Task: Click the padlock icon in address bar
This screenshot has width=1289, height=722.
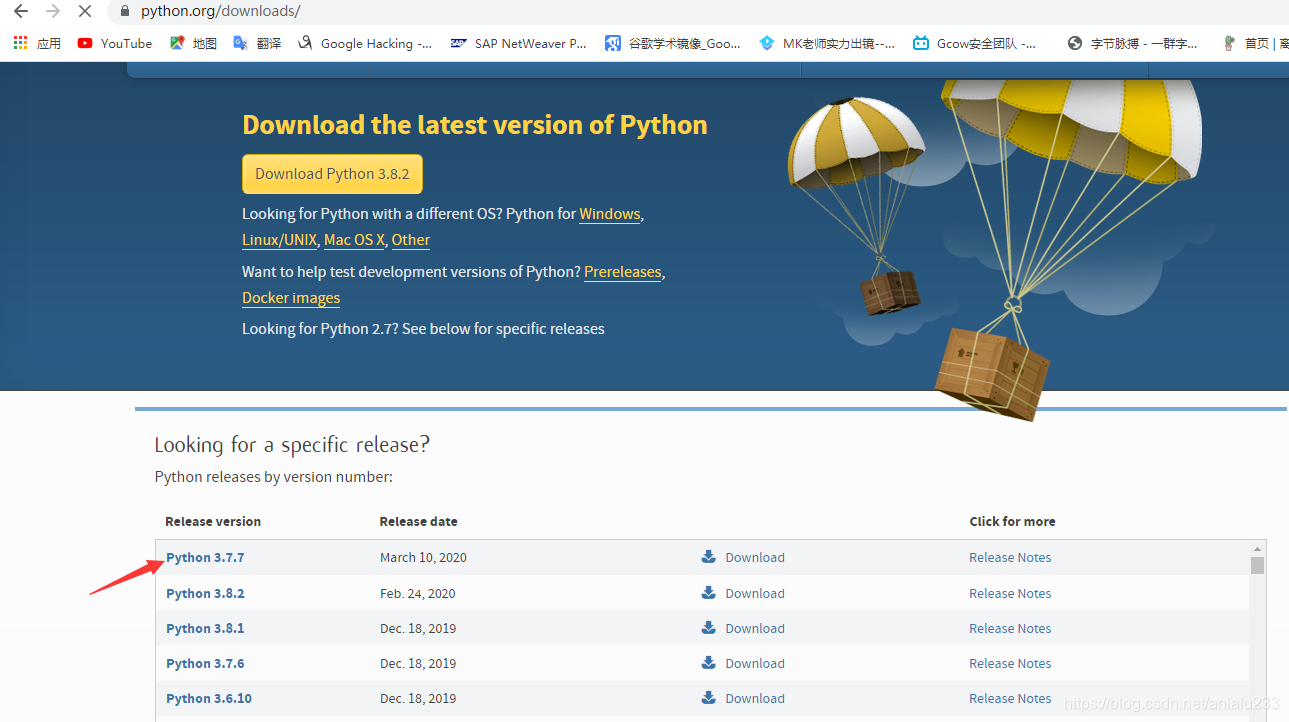Action: pyautogui.click(x=125, y=12)
